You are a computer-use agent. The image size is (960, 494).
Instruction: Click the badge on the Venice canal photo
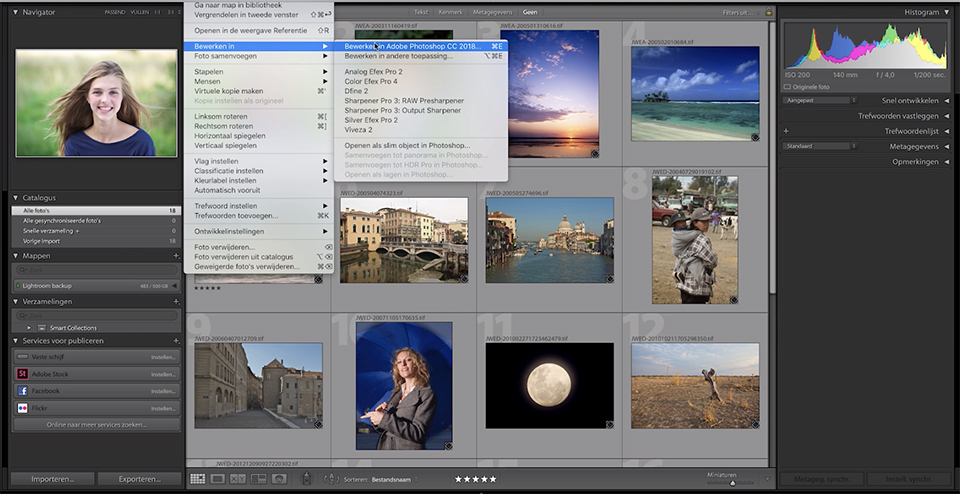[x=609, y=279]
